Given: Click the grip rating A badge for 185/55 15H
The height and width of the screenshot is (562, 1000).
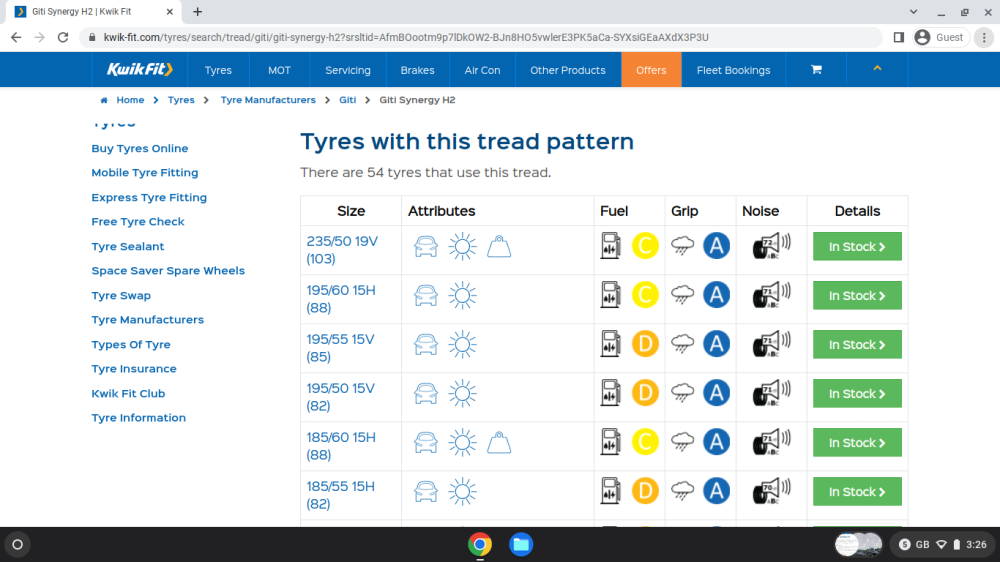Looking at the screenshot, I should click(x=716, y=491).
